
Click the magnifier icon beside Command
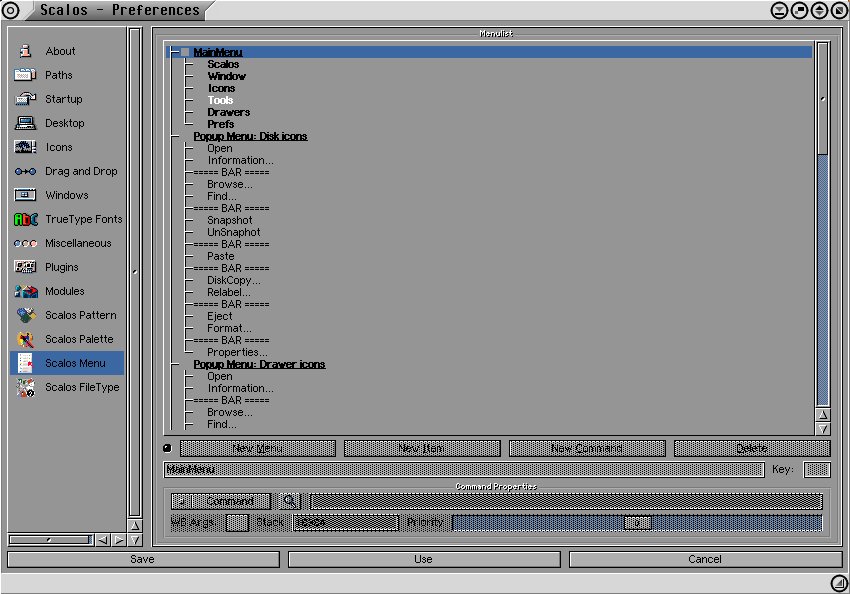[289, 501]
